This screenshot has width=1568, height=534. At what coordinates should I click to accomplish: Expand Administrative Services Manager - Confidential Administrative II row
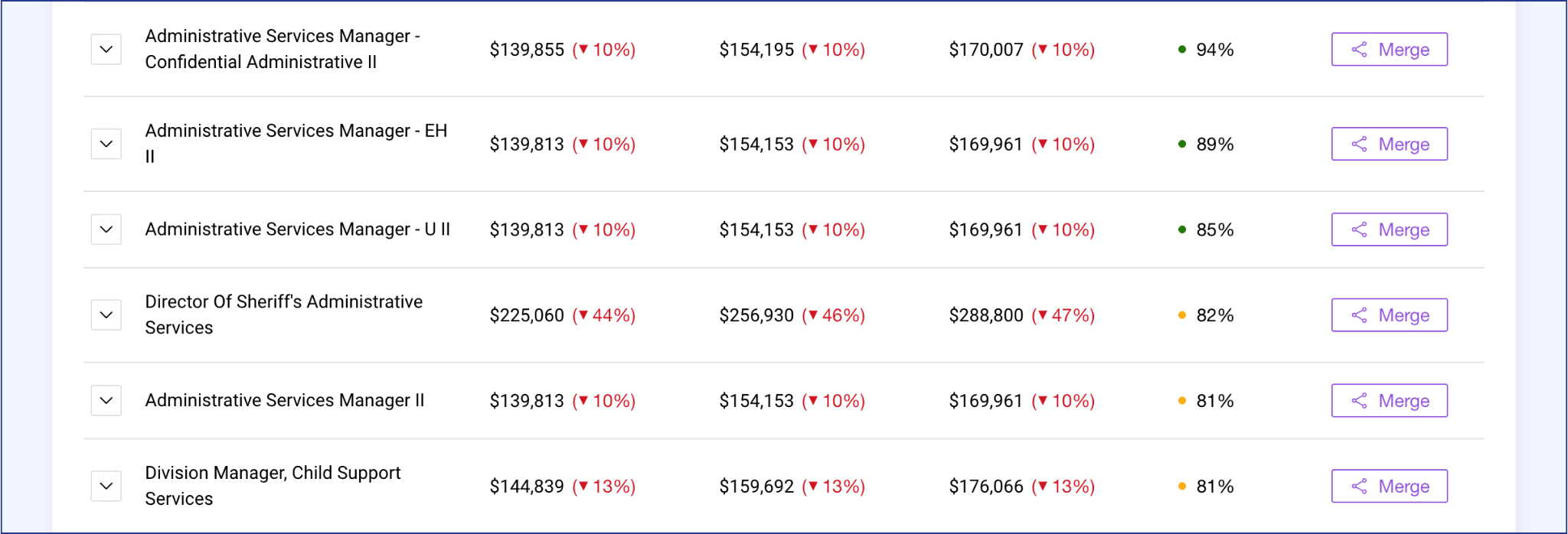click(106, 50)
